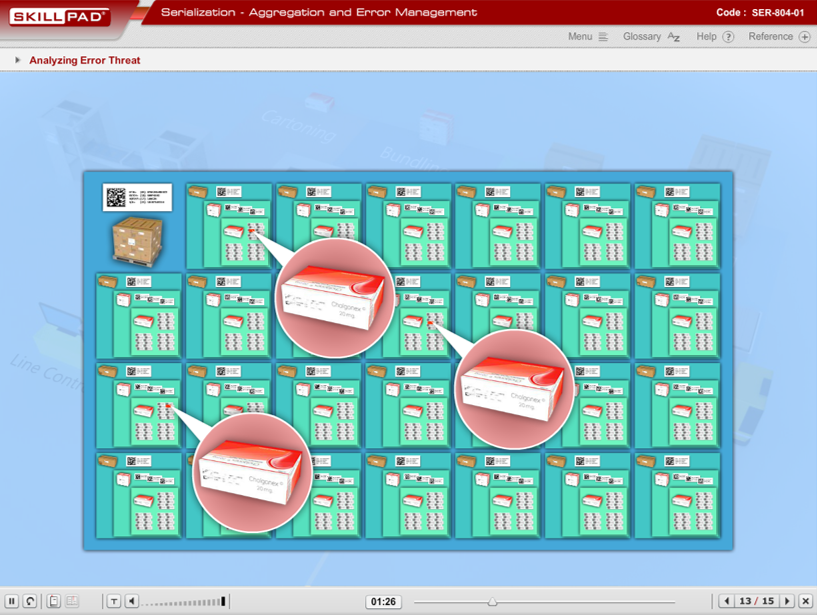The height and width of the screenshot is (615, 817).
Task: Click the playback progress slider handle
Action: (492, 601)
